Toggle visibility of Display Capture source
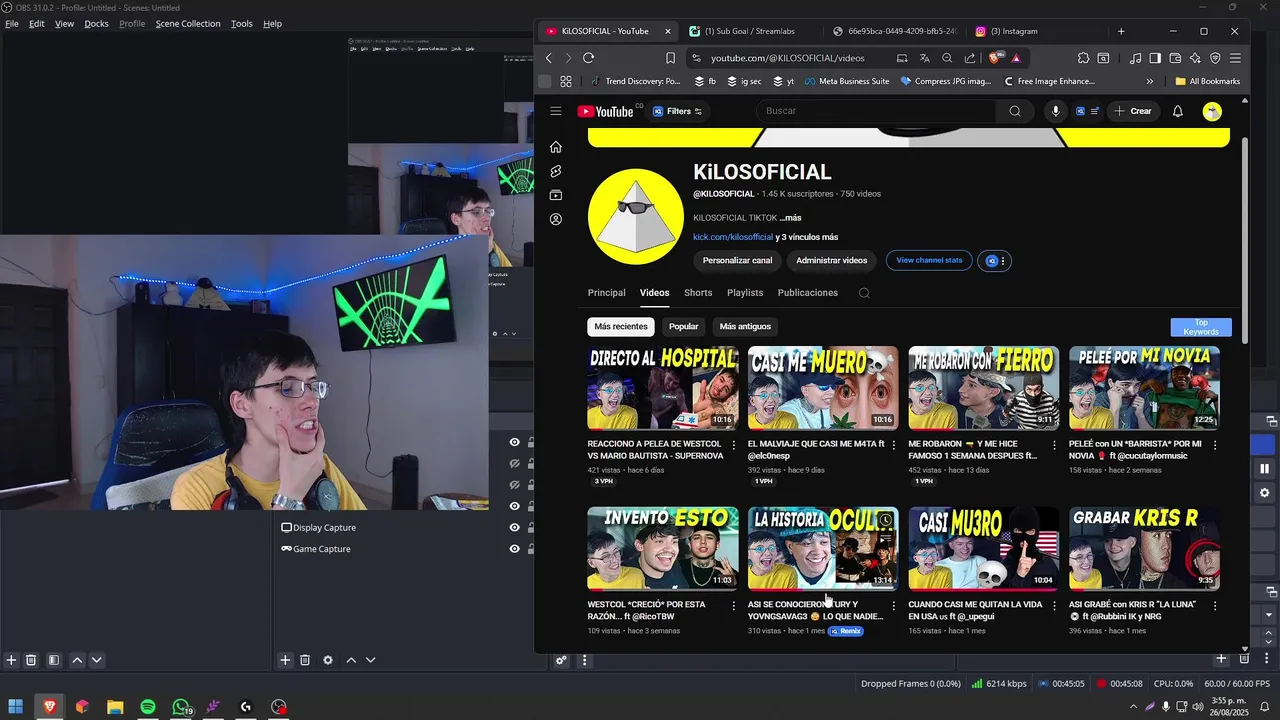Screen dimensions: 1280x720 point(515,527)
